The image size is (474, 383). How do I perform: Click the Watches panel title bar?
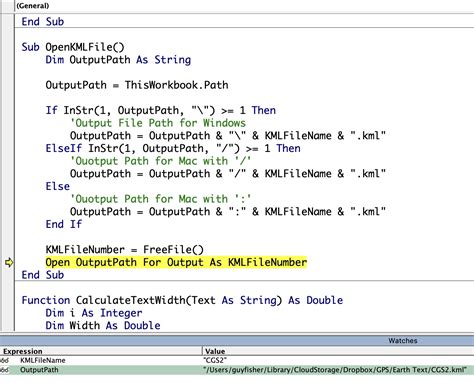pyautogui.click(x=237, y=340)
